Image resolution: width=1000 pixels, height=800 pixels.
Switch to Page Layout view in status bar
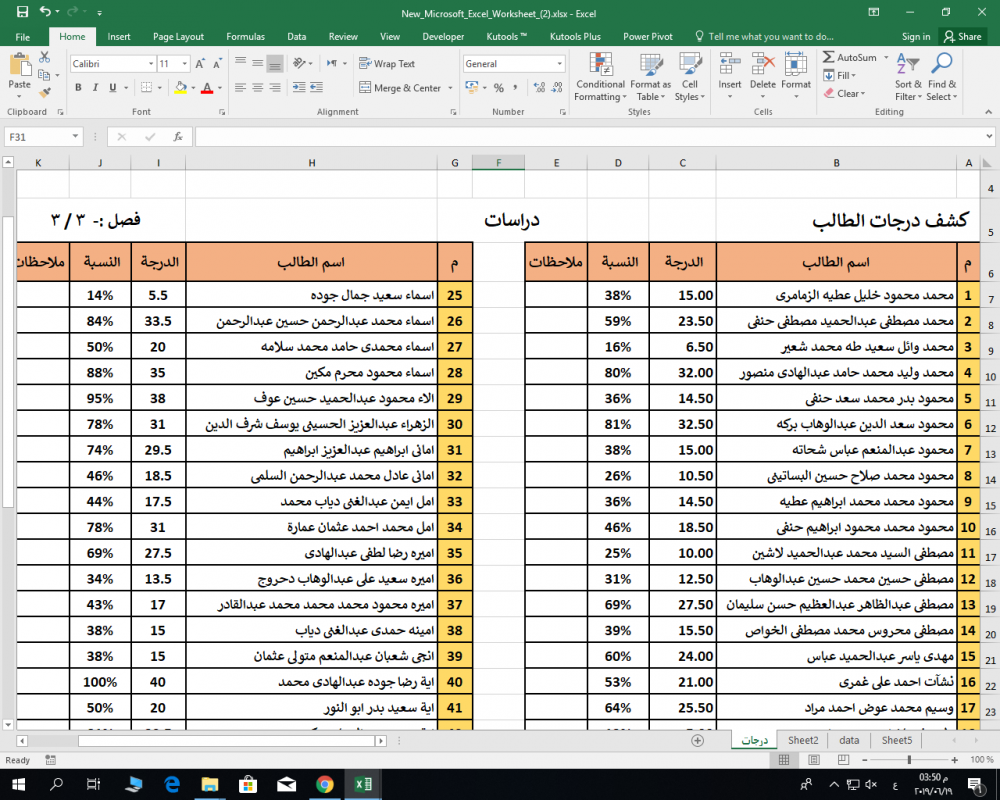pos(814,760)
